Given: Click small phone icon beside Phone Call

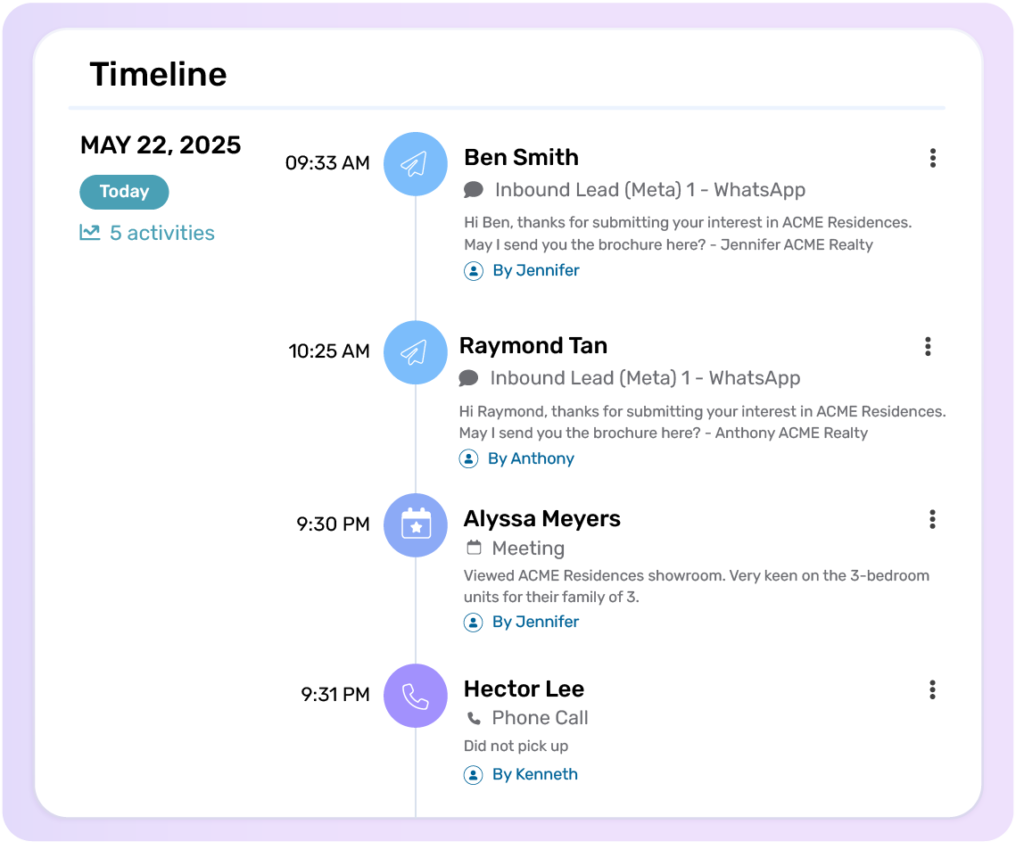Looking at the screenshot, I should [474, 718].
